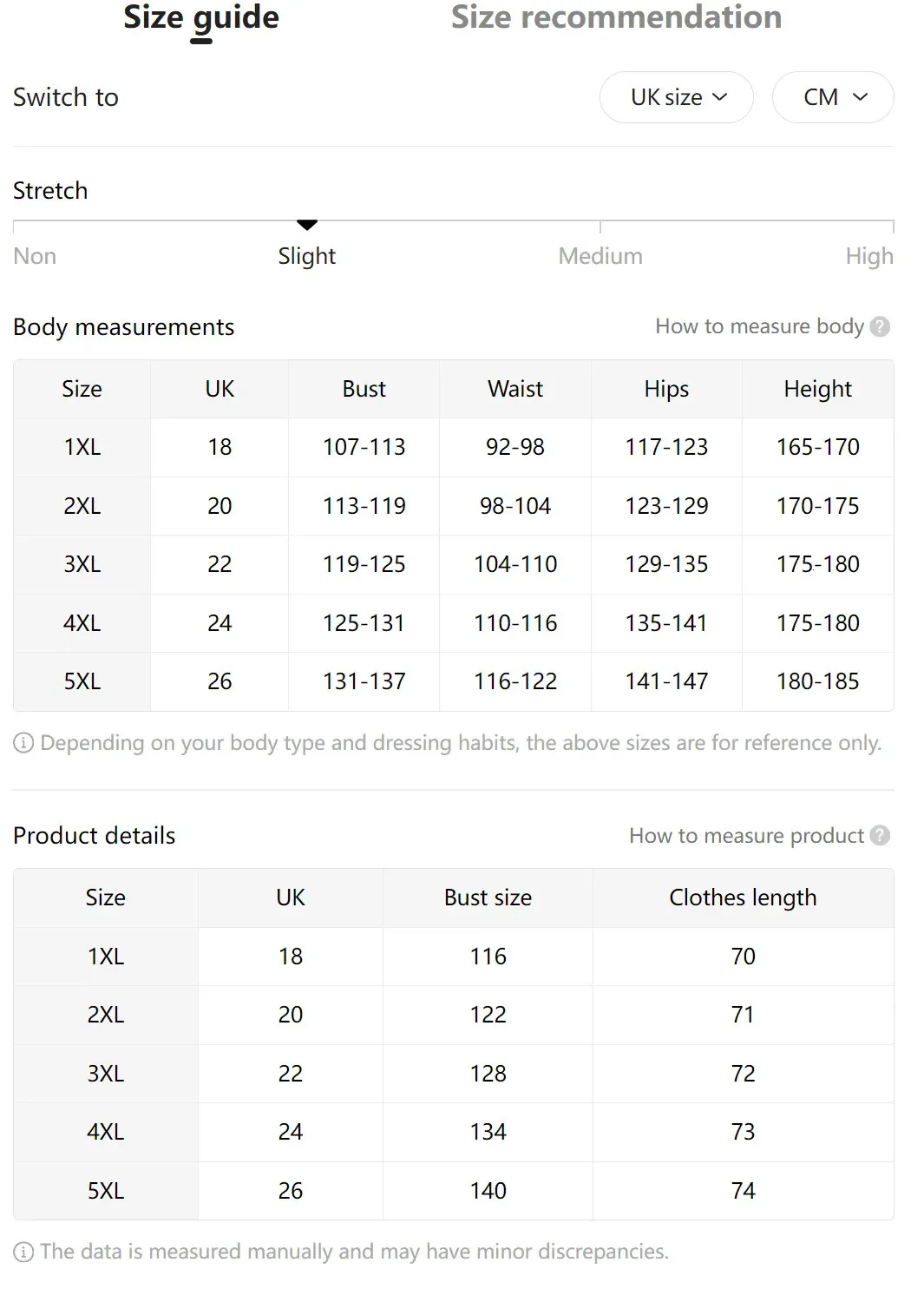Click the Clothes length column header
This screenshot has width=924, height=1315.
point(743,897)
